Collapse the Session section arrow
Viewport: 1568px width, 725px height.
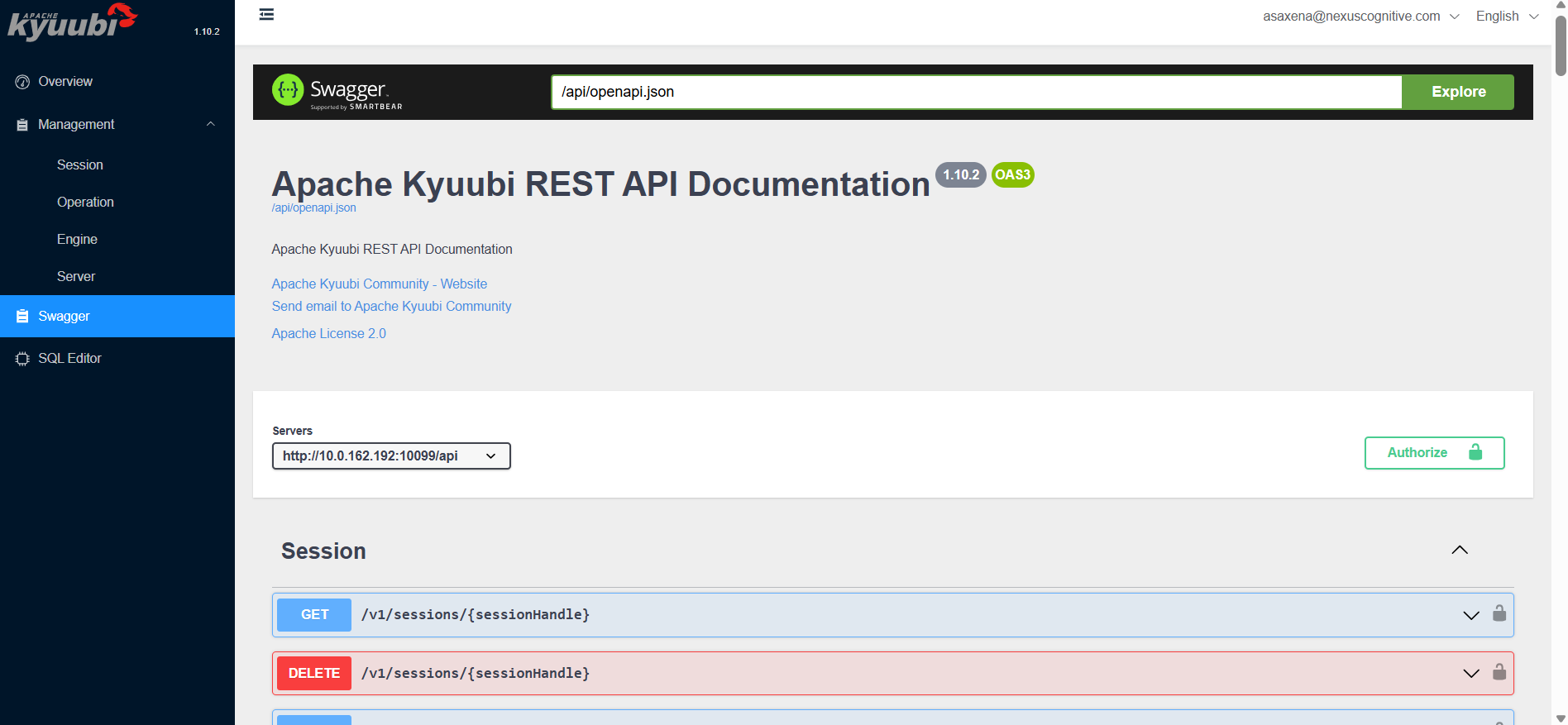(1460, 551)
